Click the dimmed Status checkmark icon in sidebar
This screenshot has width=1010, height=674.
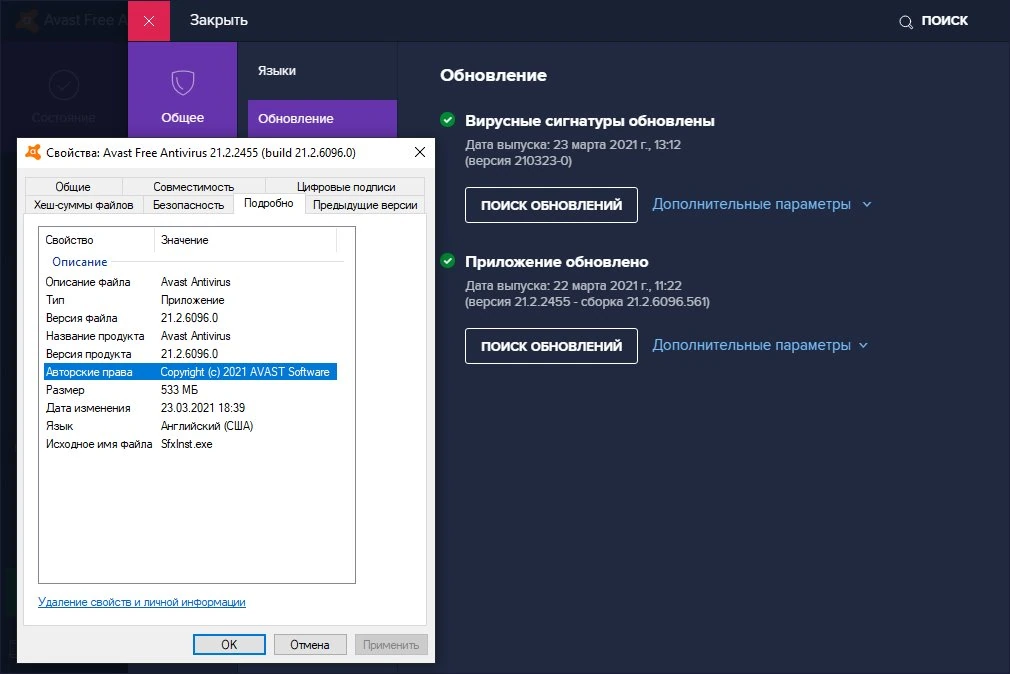[x=64, y=85]
